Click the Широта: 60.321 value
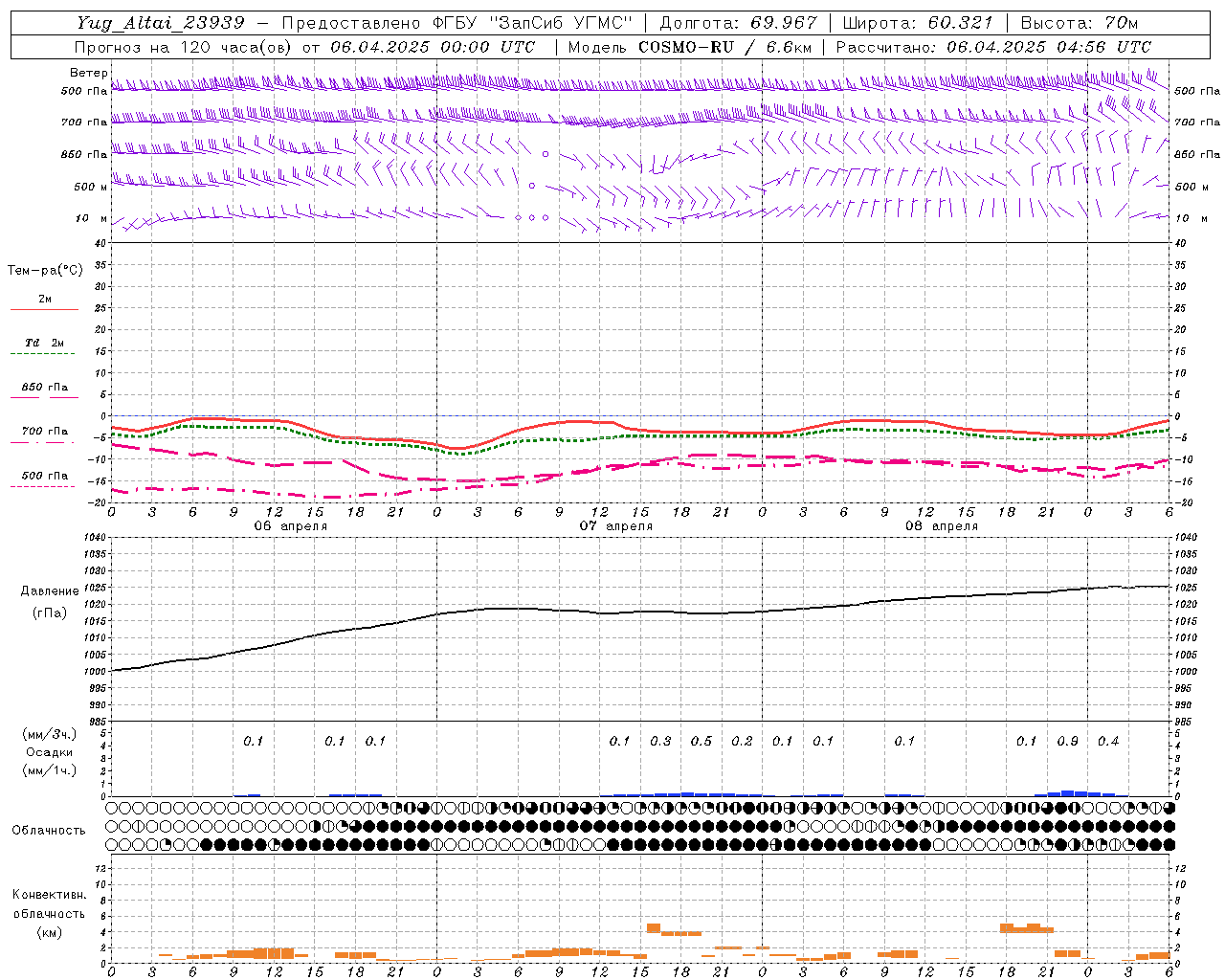 tap(918, 23)
